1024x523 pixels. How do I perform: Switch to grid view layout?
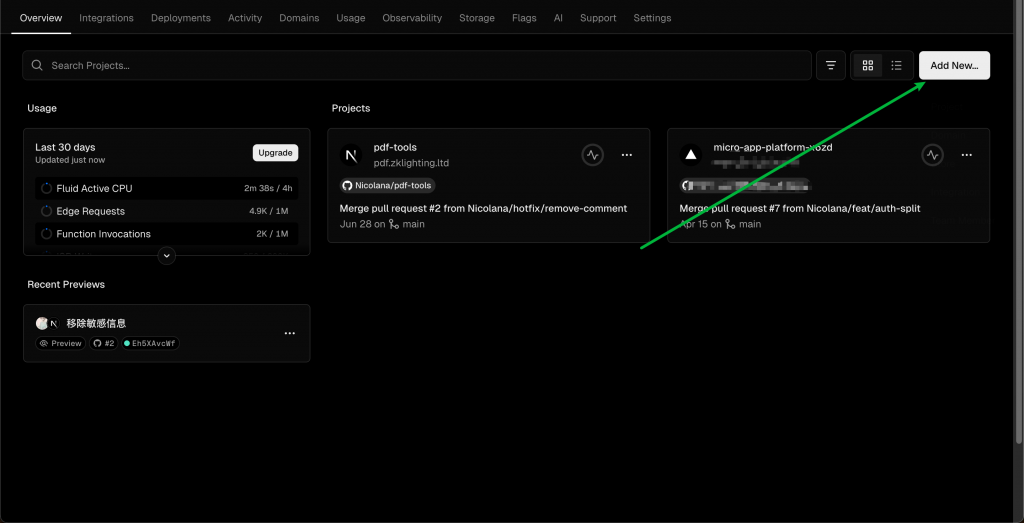click(x=867, y=66)
